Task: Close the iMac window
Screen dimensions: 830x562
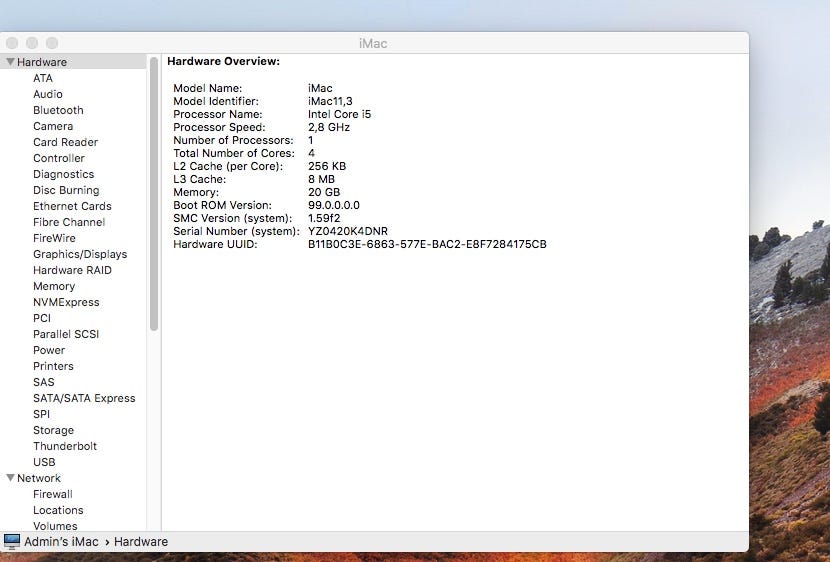Action: point(12,43)
